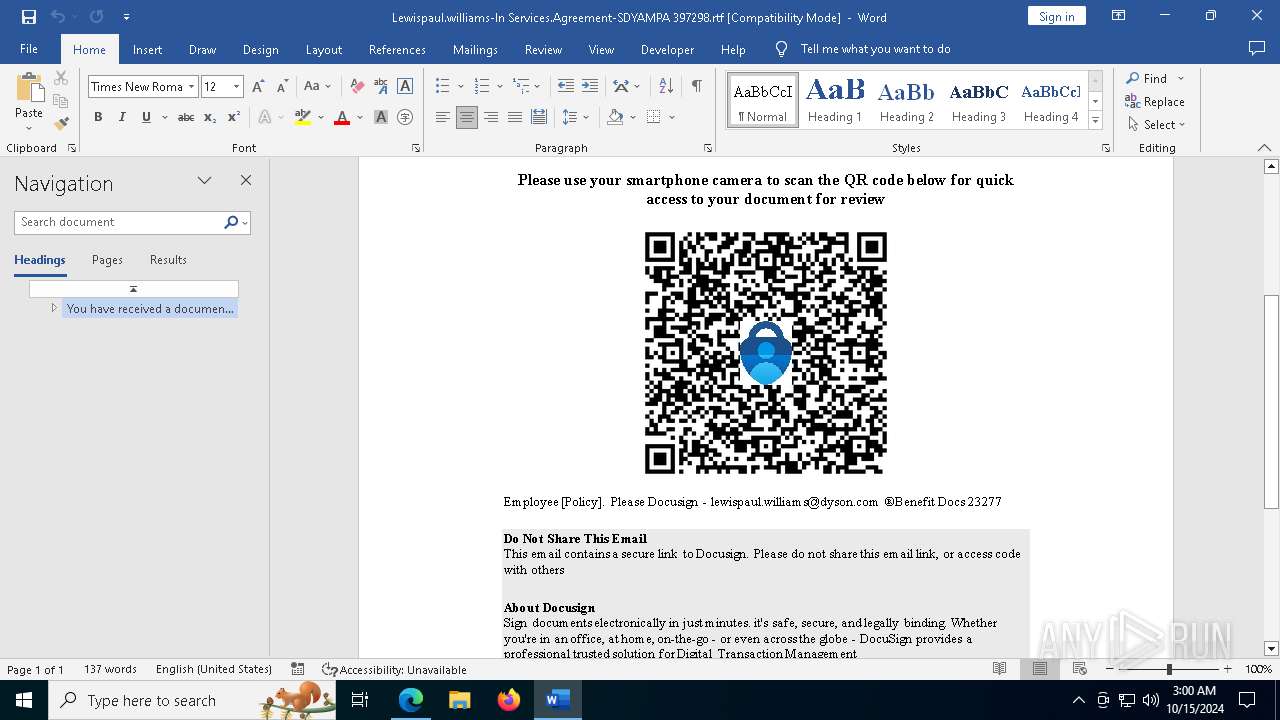Apply strikethrough formatting
Screen dimensions: 1280x720
(x=186, y=117)
